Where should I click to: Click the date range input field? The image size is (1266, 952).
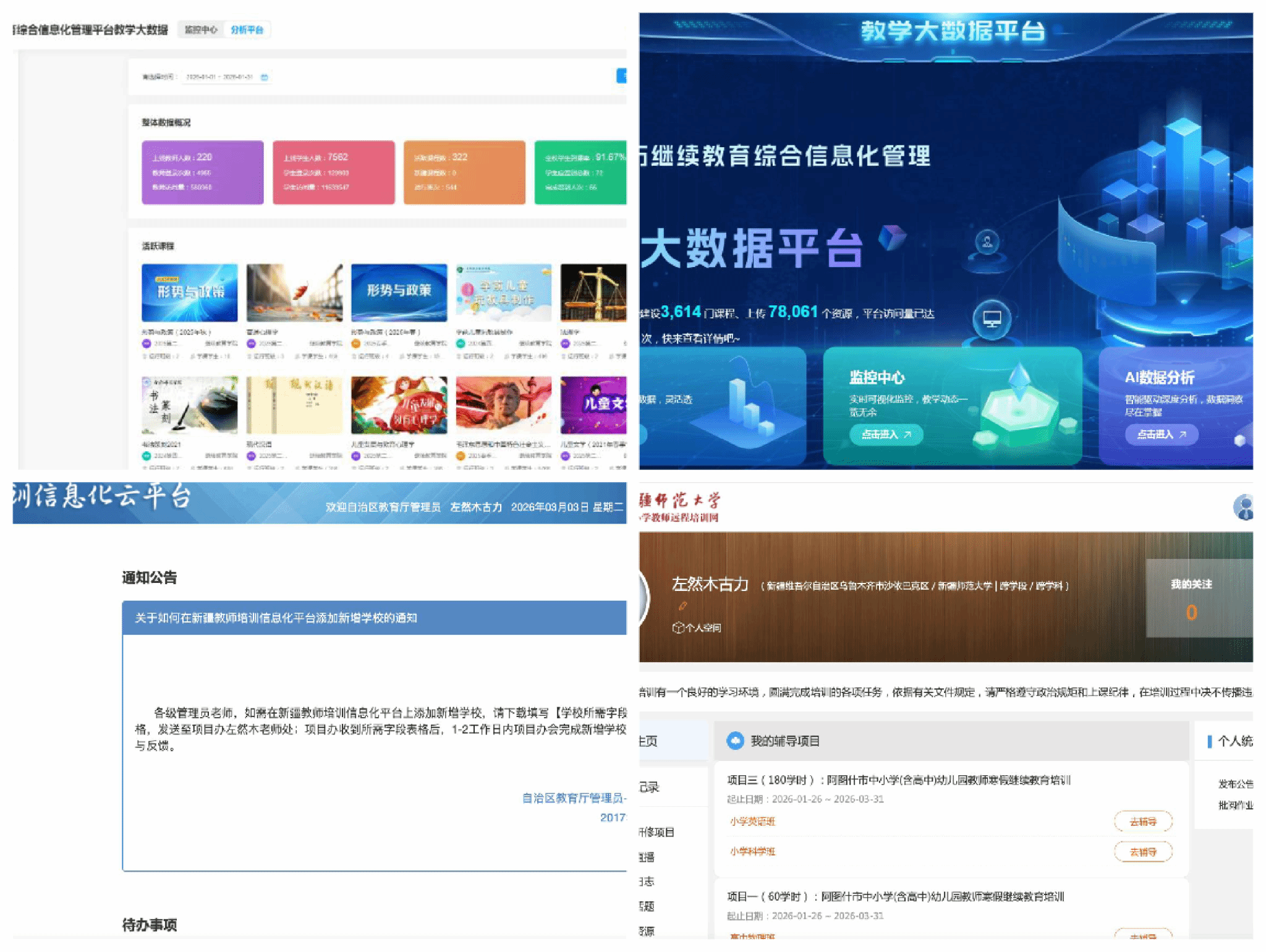click(219, 77)
